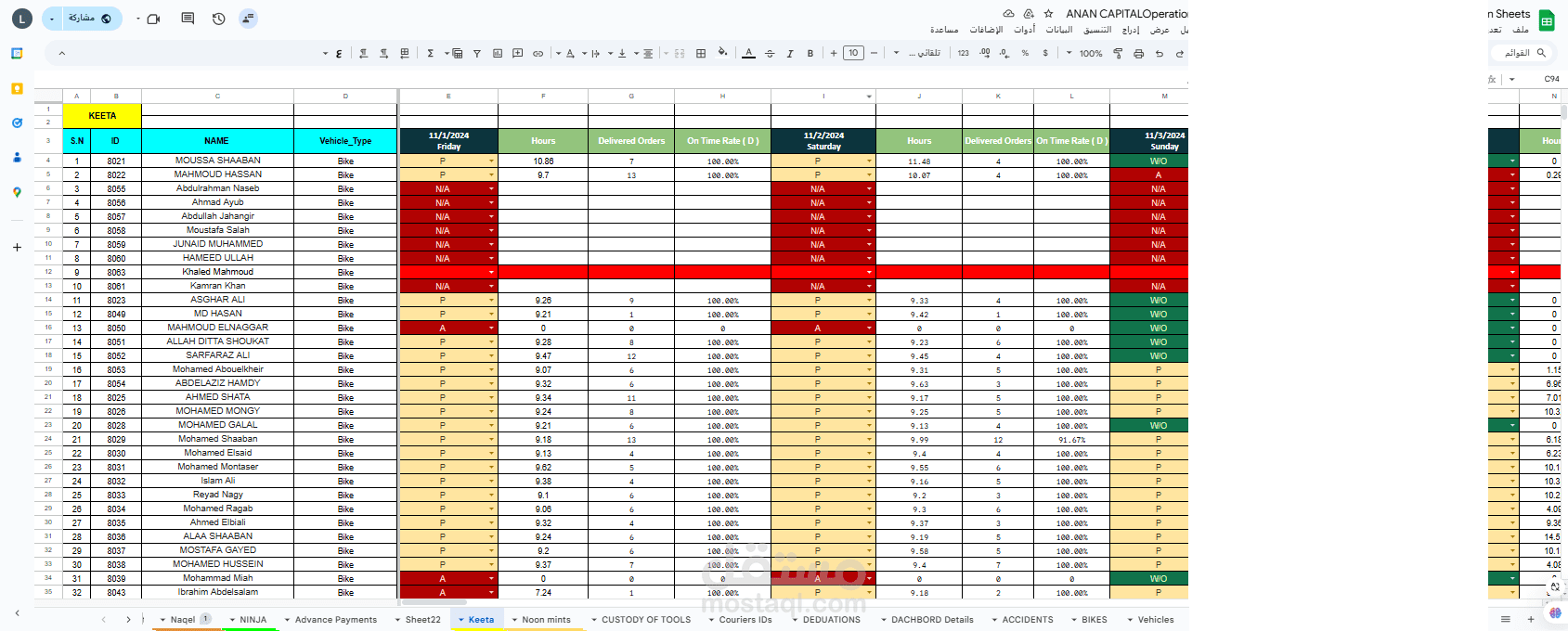Open functions sigma icon

pos(431,54)
